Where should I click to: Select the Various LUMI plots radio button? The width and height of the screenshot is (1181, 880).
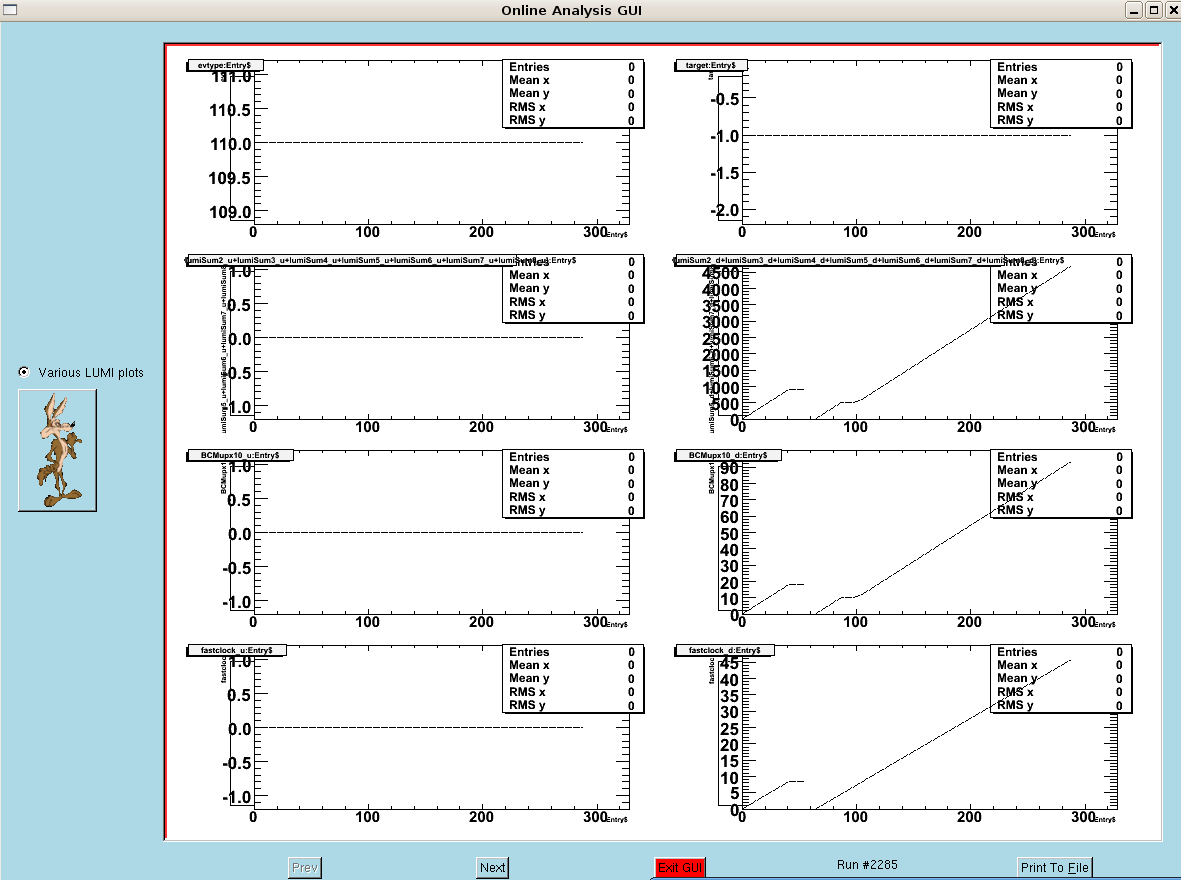[x=24, y=372]
